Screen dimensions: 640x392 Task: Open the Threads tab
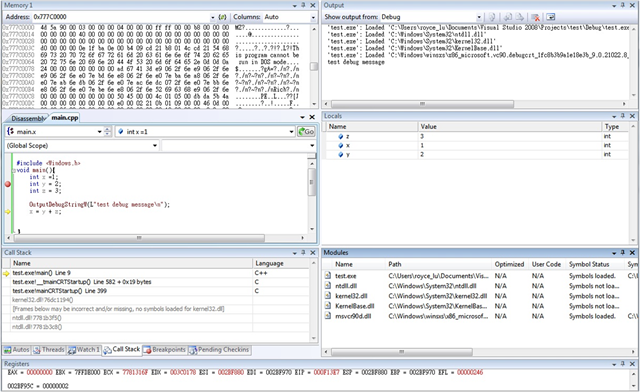pos(49,350)
